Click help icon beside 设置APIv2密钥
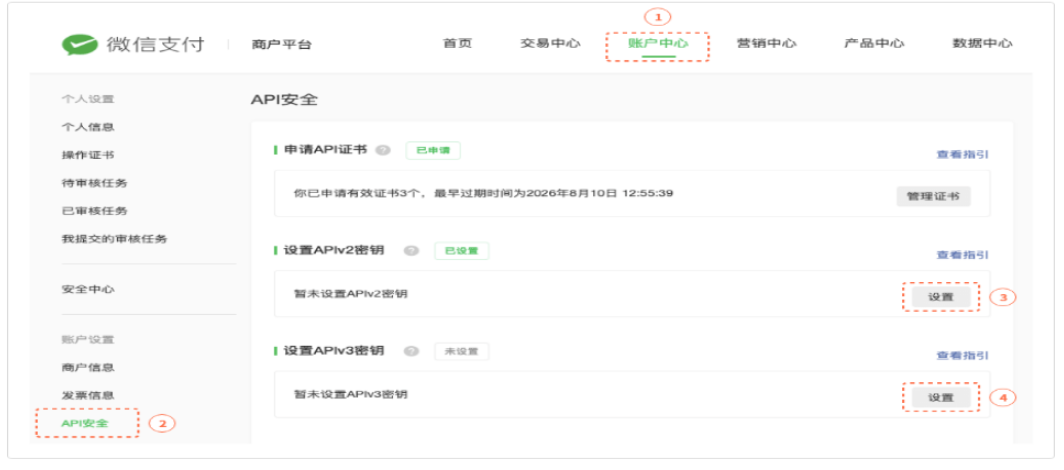This screenshot has width=1064, height=470. coord(411,251)
